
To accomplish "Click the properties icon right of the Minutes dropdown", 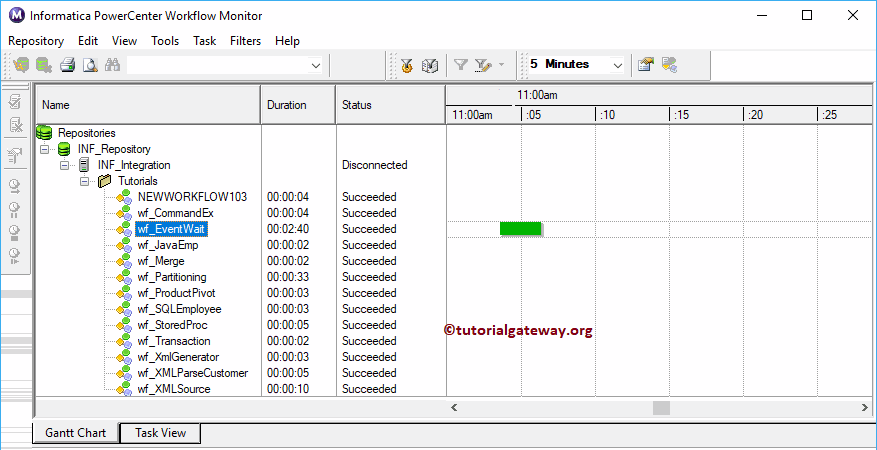I will tap(645, 65).
